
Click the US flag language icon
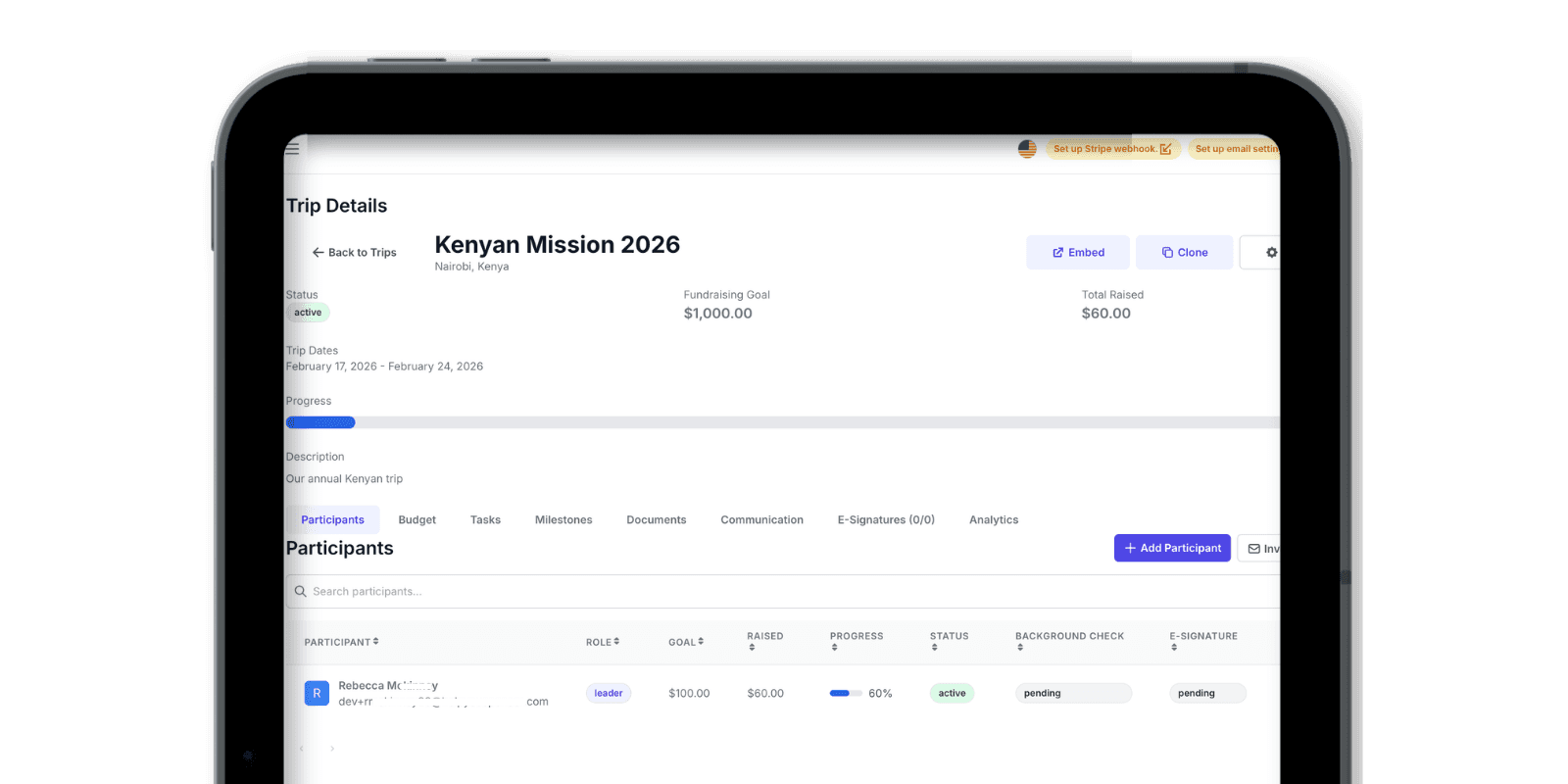tap(1027, 149)
